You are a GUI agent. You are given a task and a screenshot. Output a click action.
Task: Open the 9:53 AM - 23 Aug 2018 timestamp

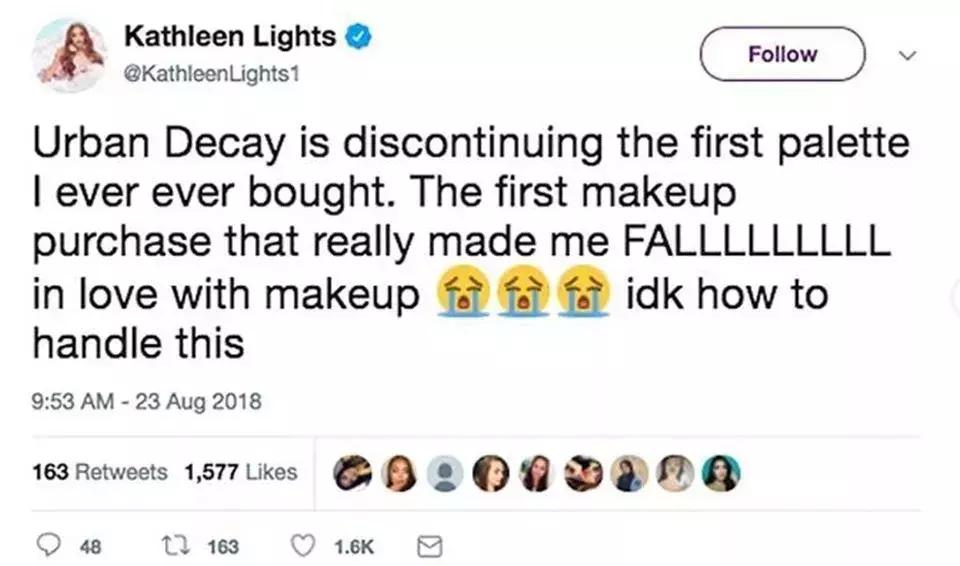(x=146, y=403)
